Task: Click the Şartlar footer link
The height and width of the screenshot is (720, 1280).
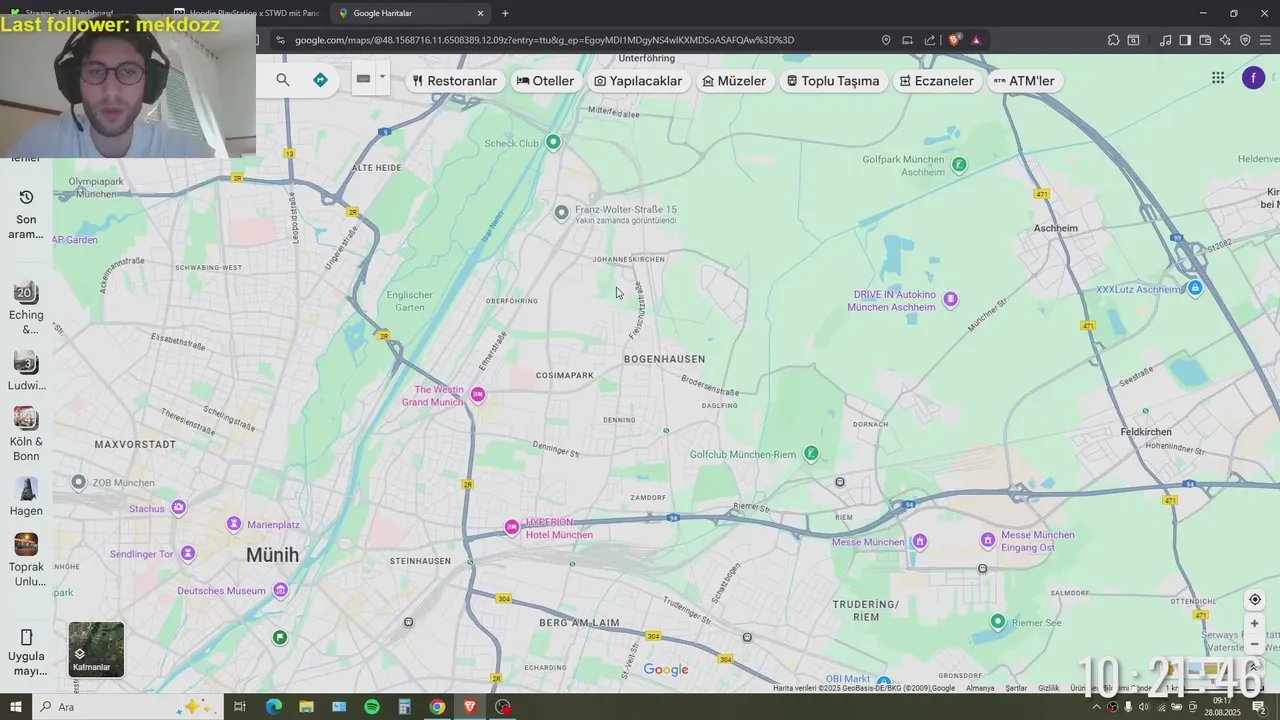Action: pyautogui.click(x=1016, y=688)
